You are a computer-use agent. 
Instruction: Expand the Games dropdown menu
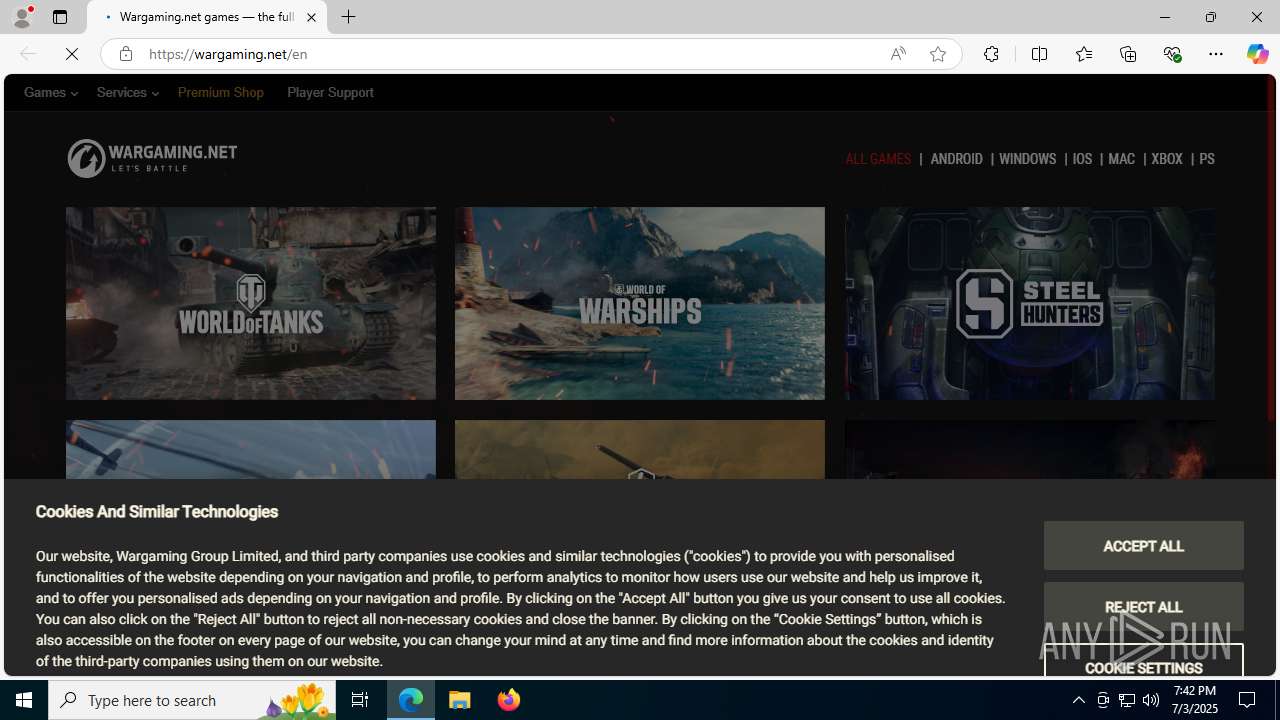point(51,92)
